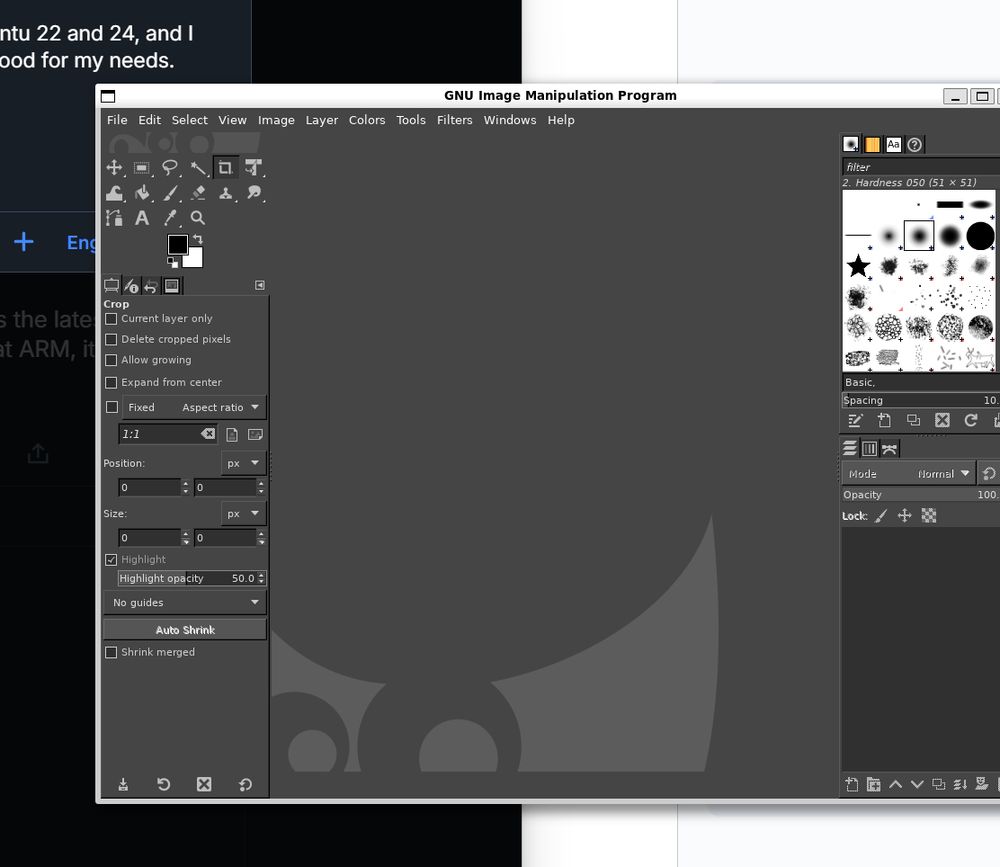Toggle Lock position and size for the layer
Image resolution: width=1000 pixels, height=867 pixels.
[x=904, y=516]
